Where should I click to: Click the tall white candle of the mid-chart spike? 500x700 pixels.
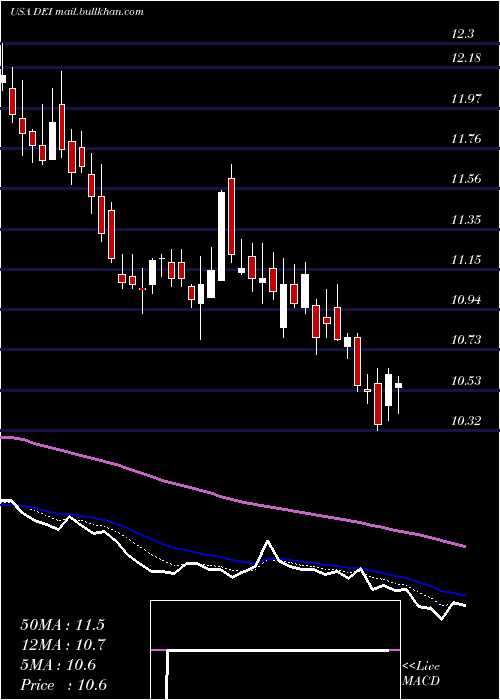click(x=221, y=236)
